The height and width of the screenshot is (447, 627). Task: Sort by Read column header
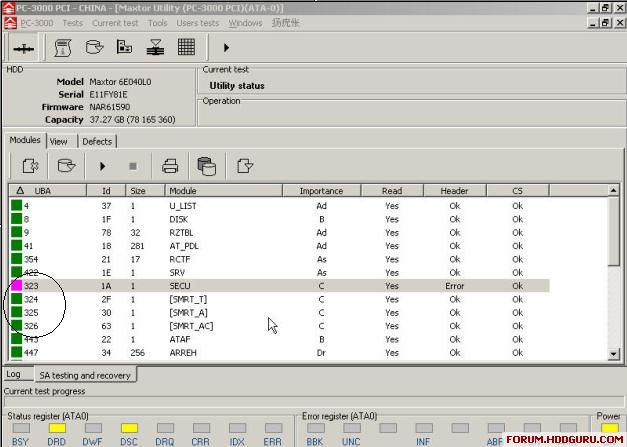pyautogui.click(x=392, y=191)
